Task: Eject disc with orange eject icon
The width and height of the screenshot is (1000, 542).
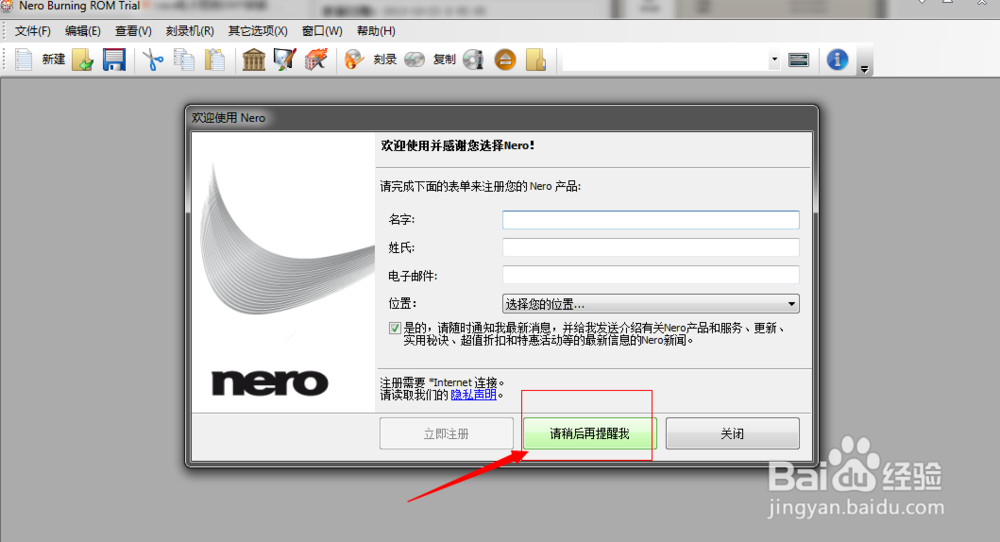Action: coord(505,60)
